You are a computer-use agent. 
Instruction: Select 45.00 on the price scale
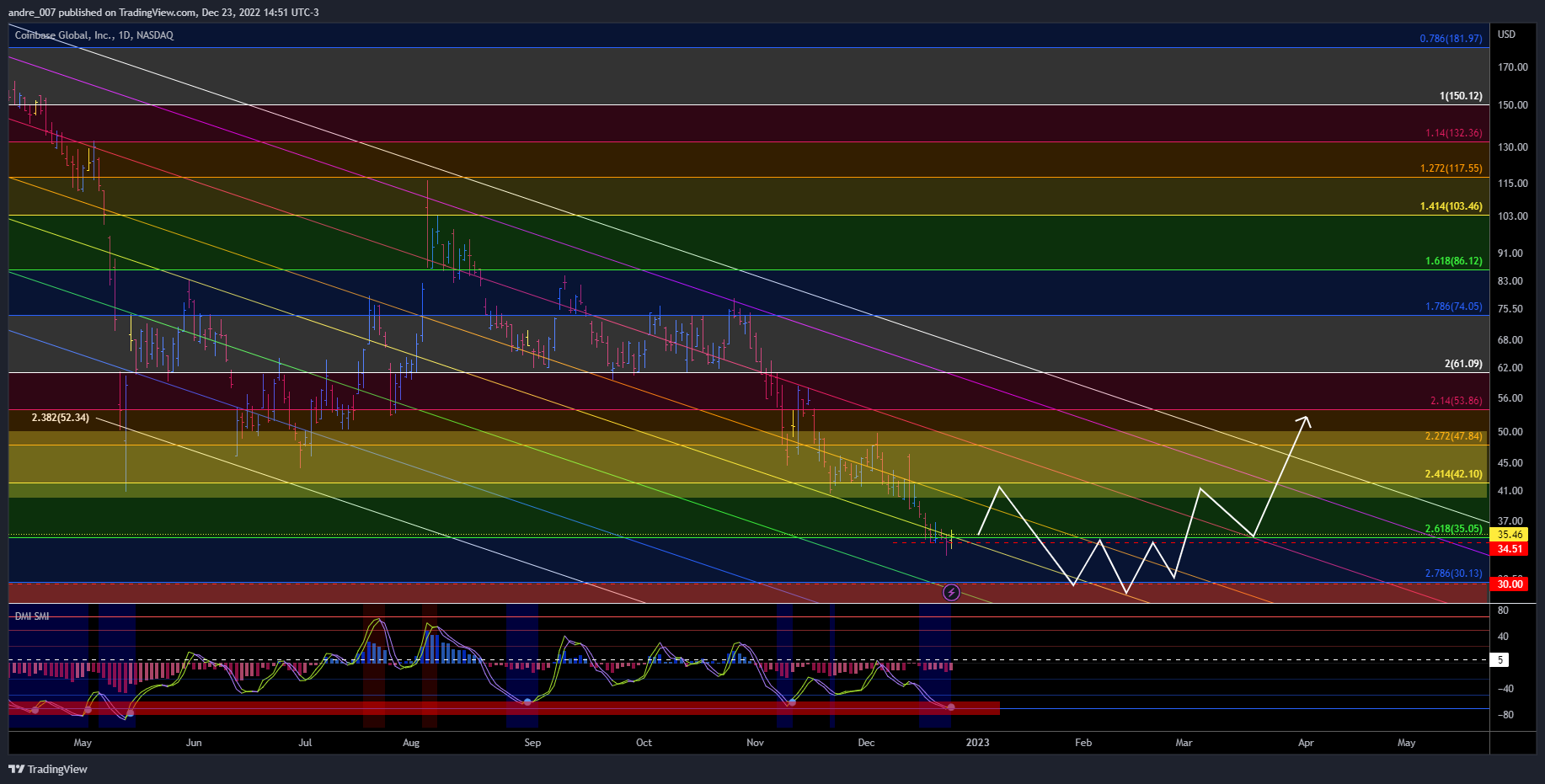tap(1510, 463)
